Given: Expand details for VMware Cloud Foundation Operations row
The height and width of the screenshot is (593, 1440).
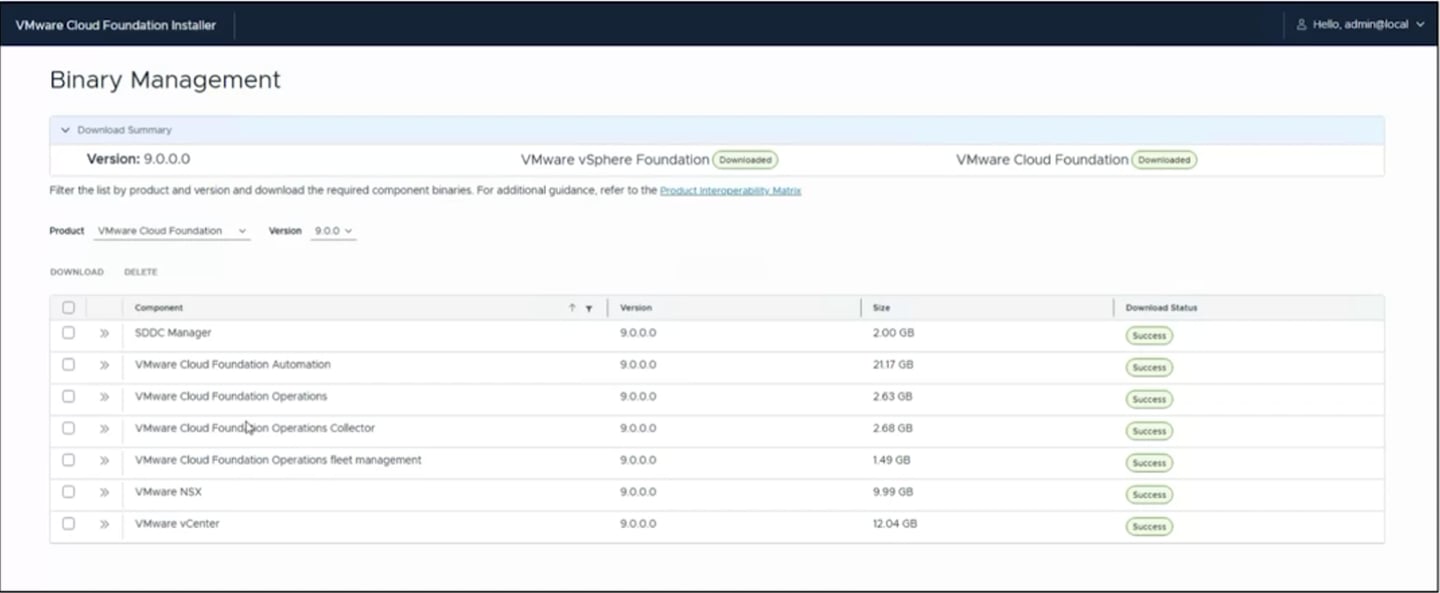Looking at the screenshot, I should (x=104, y=397).
